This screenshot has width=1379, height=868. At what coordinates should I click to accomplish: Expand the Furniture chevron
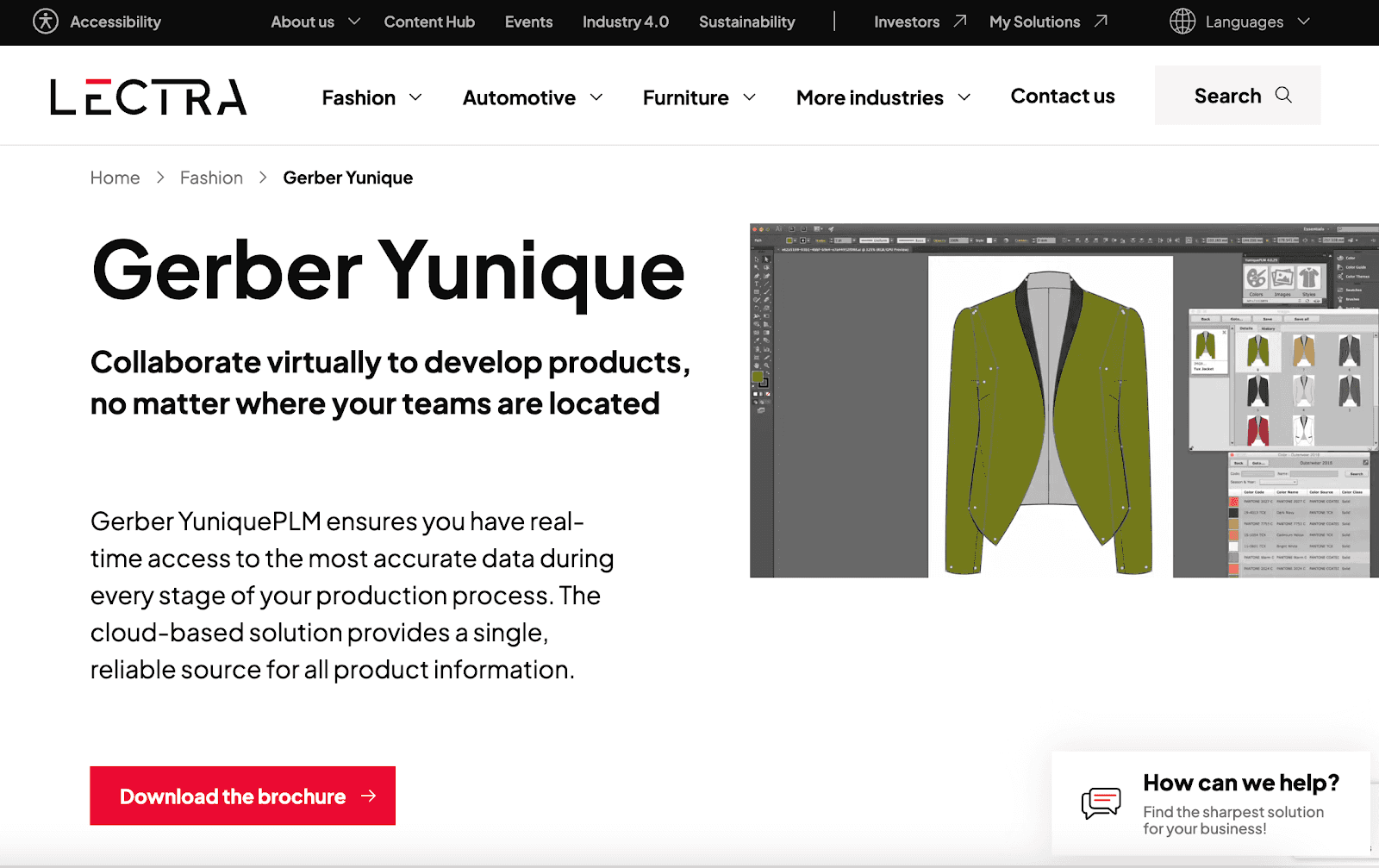[750, 97]
